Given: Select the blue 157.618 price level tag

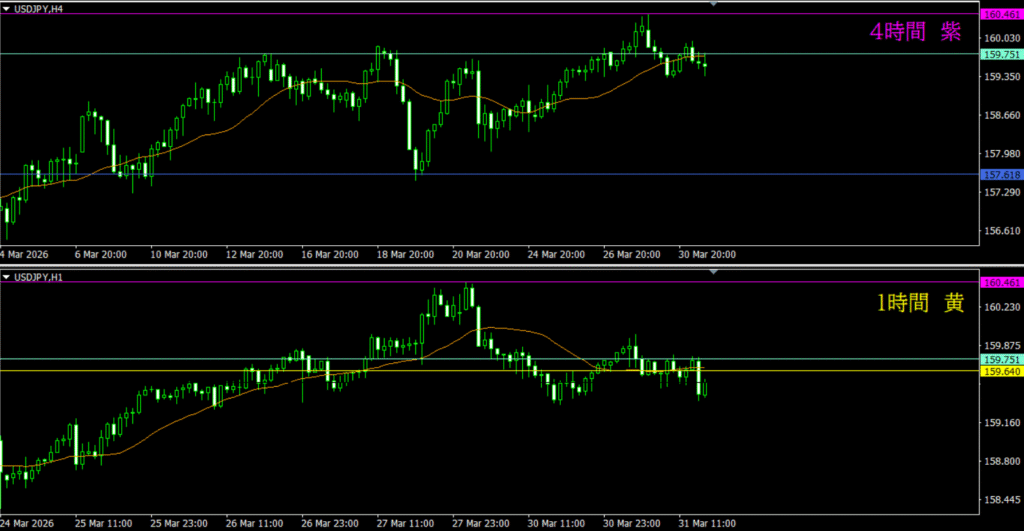Looking at the screenshot, I should click(x=1000, y=175).
